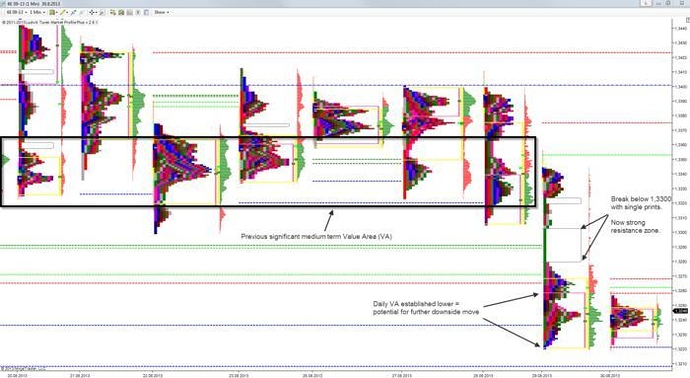Open the 6E 09-13 instrument selector dropdown
690x378 pixels.
pos(16,12)
